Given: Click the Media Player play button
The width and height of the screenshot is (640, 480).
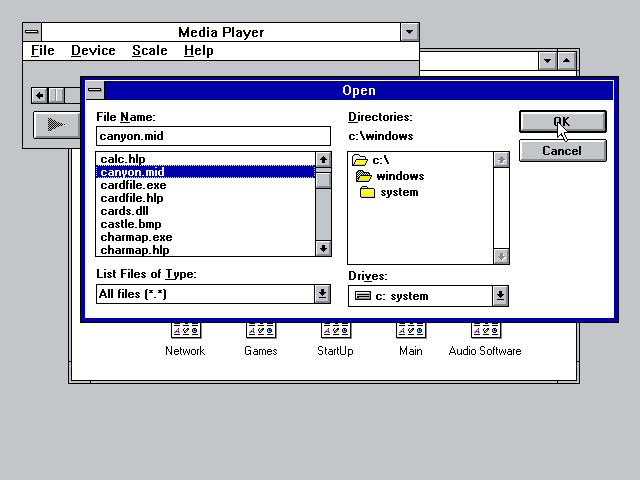Looking at the screenshot, I should (x=56, y=124).
